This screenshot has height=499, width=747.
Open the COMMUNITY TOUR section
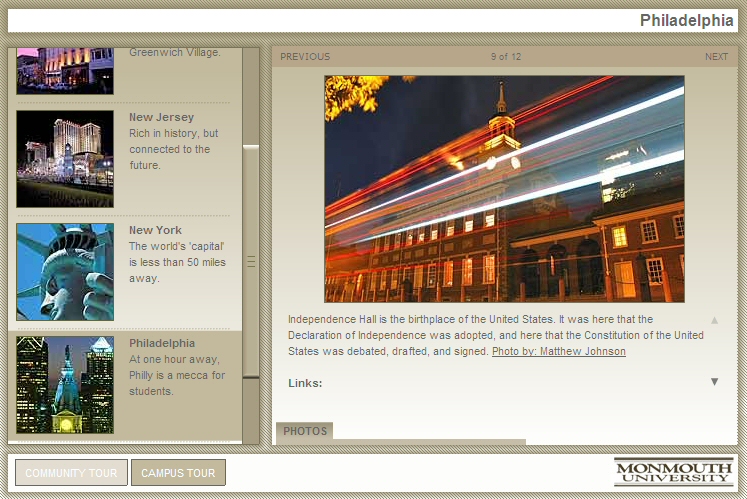tap(71, 473)
